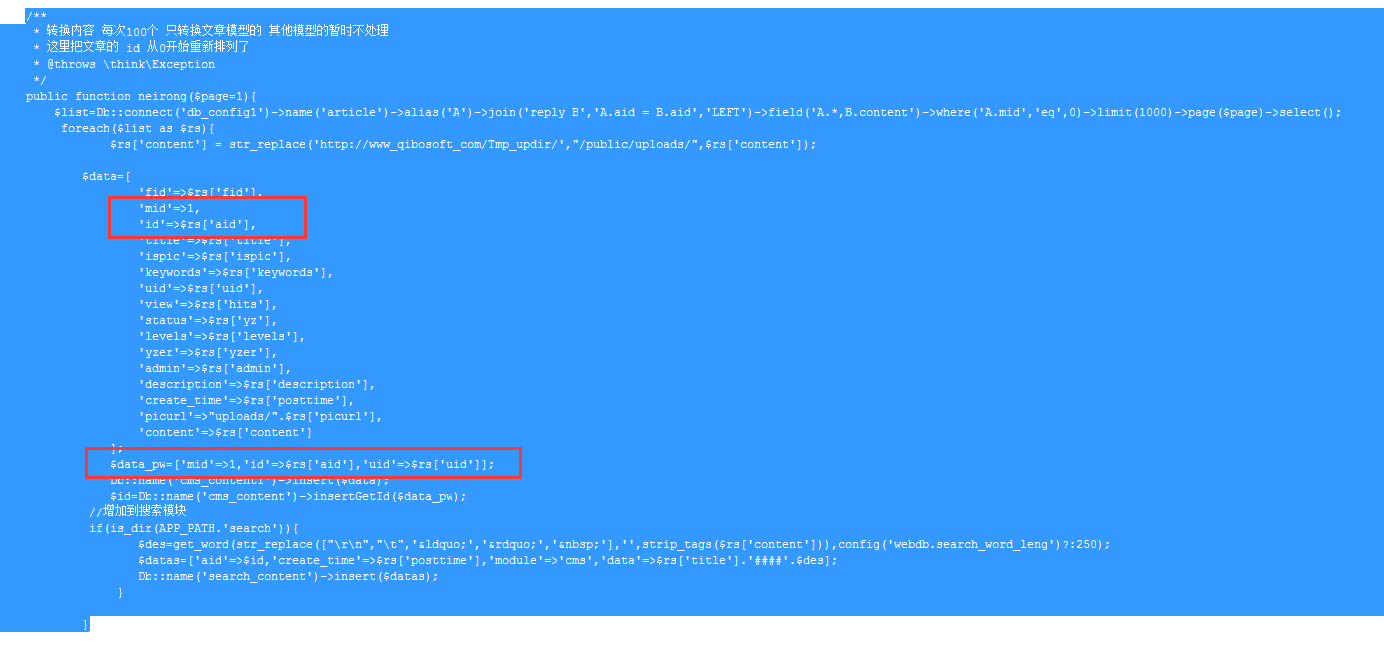The height and width of the screenshot is (648, 1384).
Task: Click the '@throws \think\Exception' comment line
Action: (130, 64)
